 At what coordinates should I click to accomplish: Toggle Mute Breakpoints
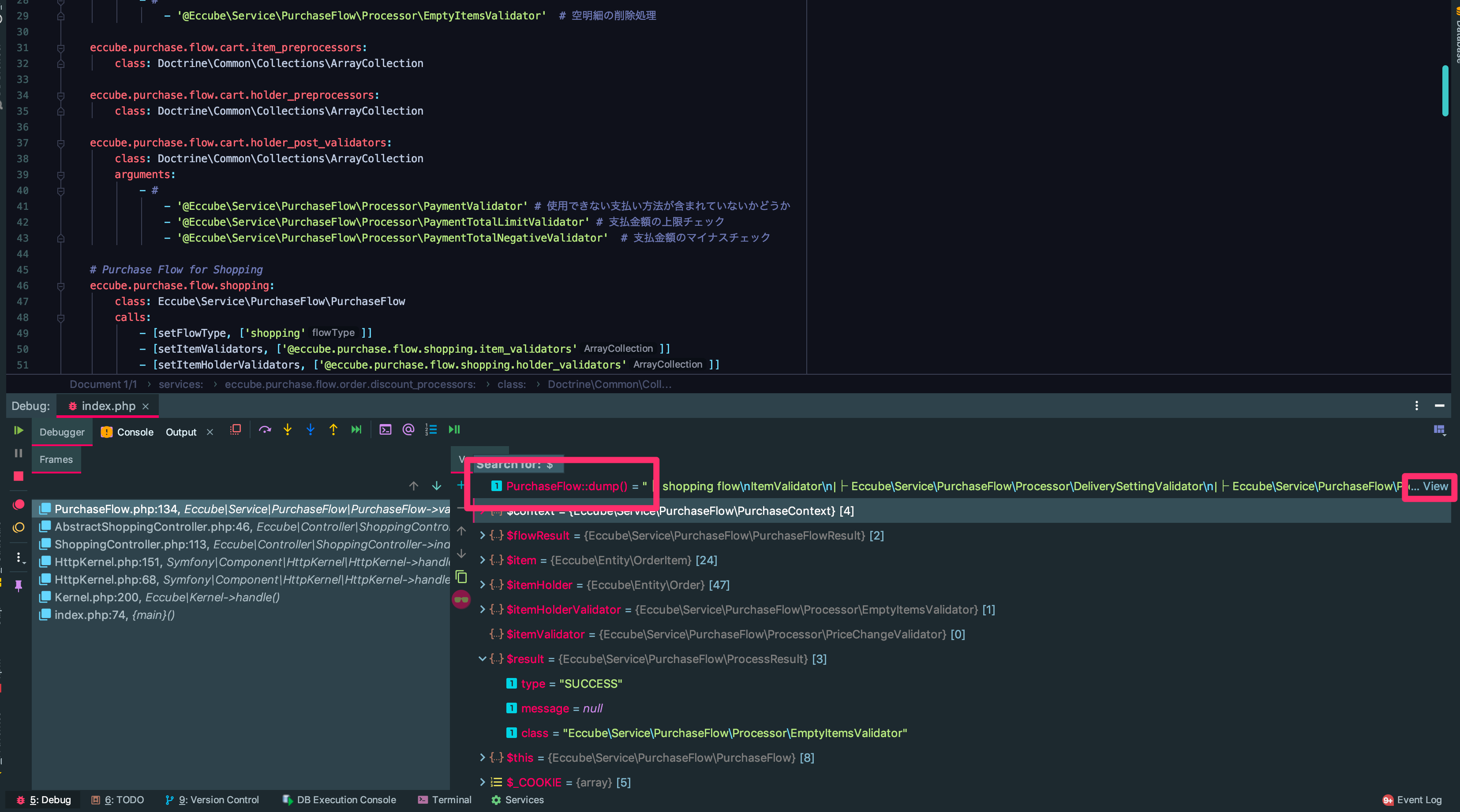tap(18, 528)
